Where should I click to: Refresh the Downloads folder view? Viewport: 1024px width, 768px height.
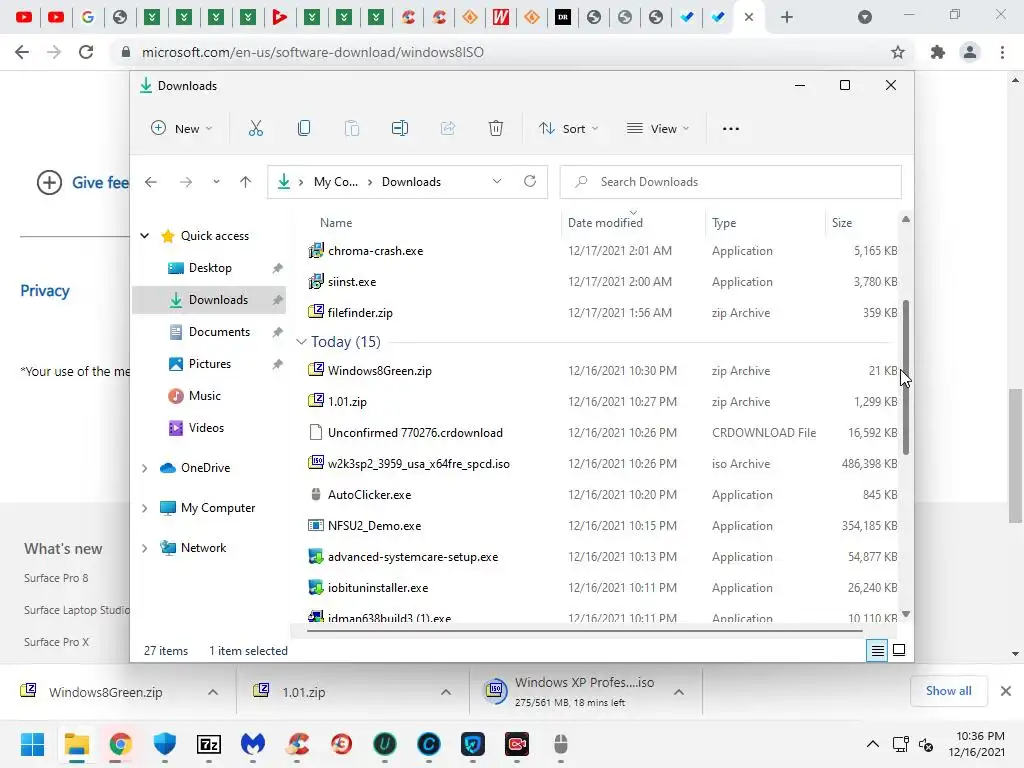pyautogui.click(x=530, y=182)
